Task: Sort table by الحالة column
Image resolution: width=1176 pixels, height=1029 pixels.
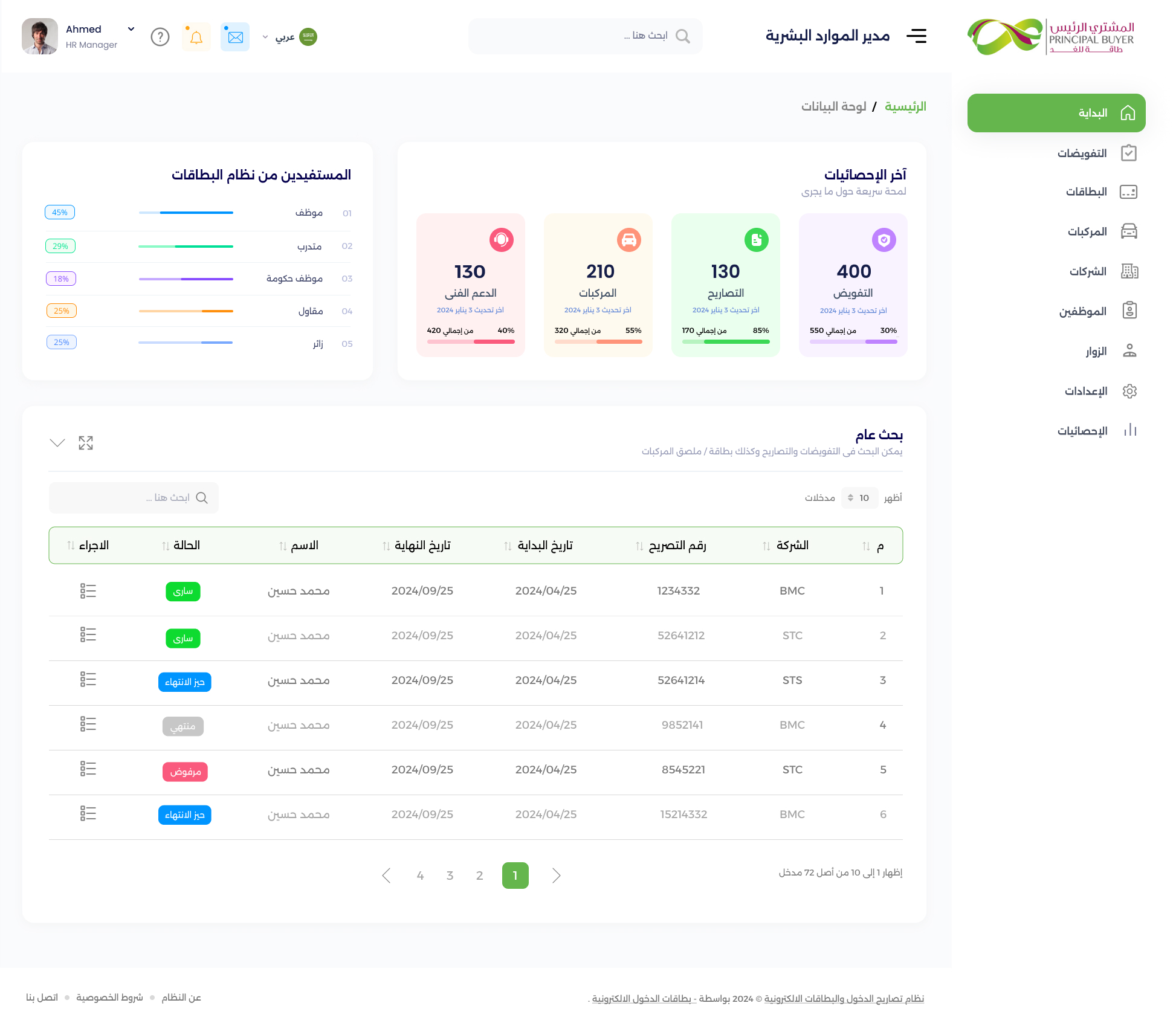Action: (181, 546)
